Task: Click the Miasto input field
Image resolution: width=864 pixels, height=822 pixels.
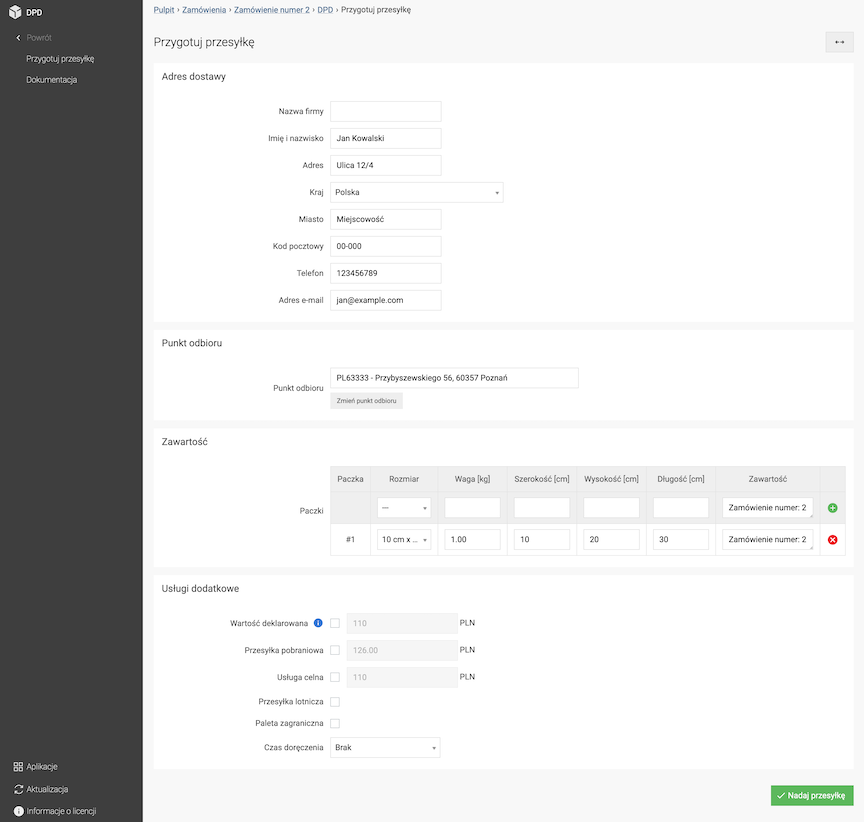Action: click(x=386, y=219)
